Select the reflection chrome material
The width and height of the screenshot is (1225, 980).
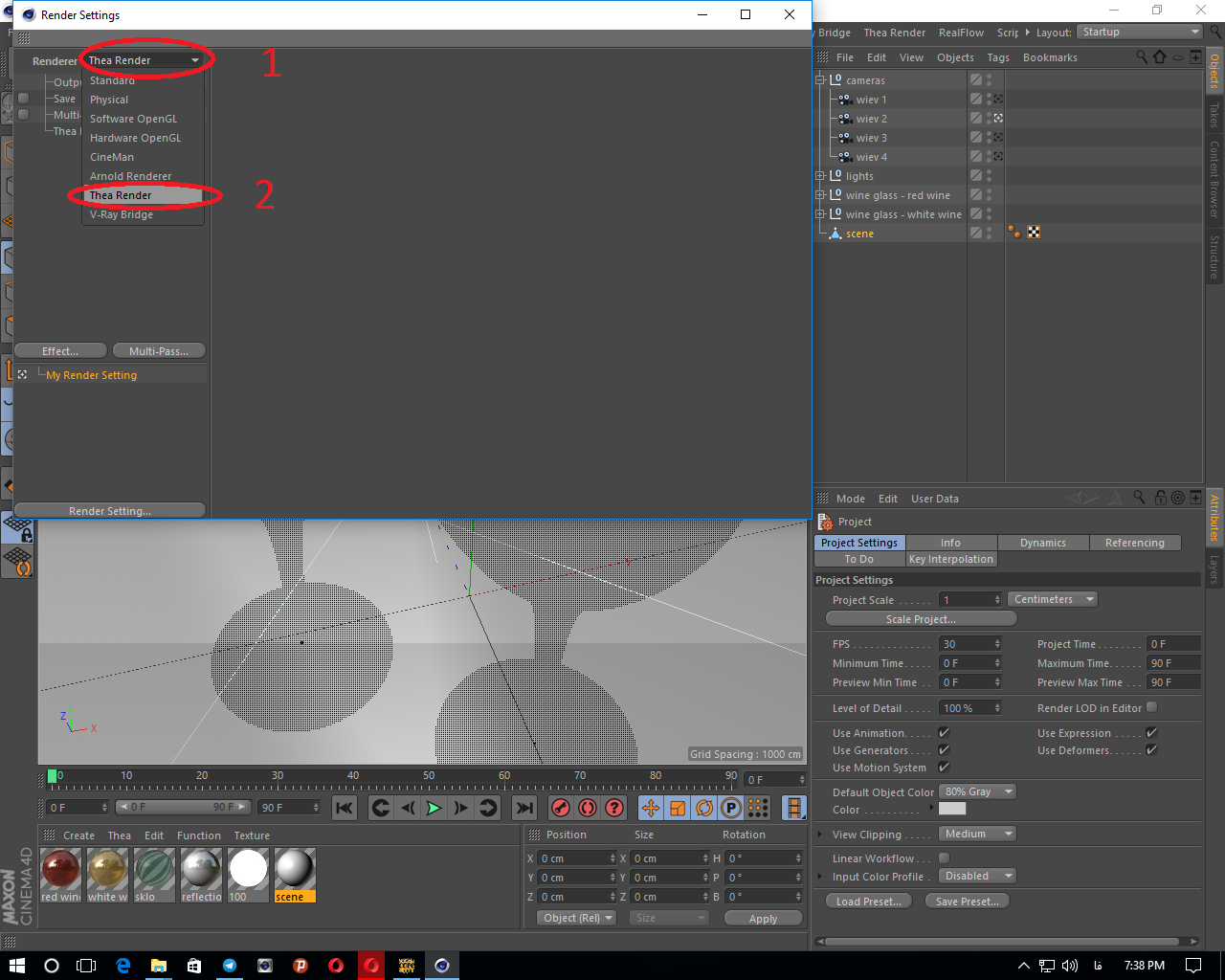pyautogui.click(x=201, y=869)
